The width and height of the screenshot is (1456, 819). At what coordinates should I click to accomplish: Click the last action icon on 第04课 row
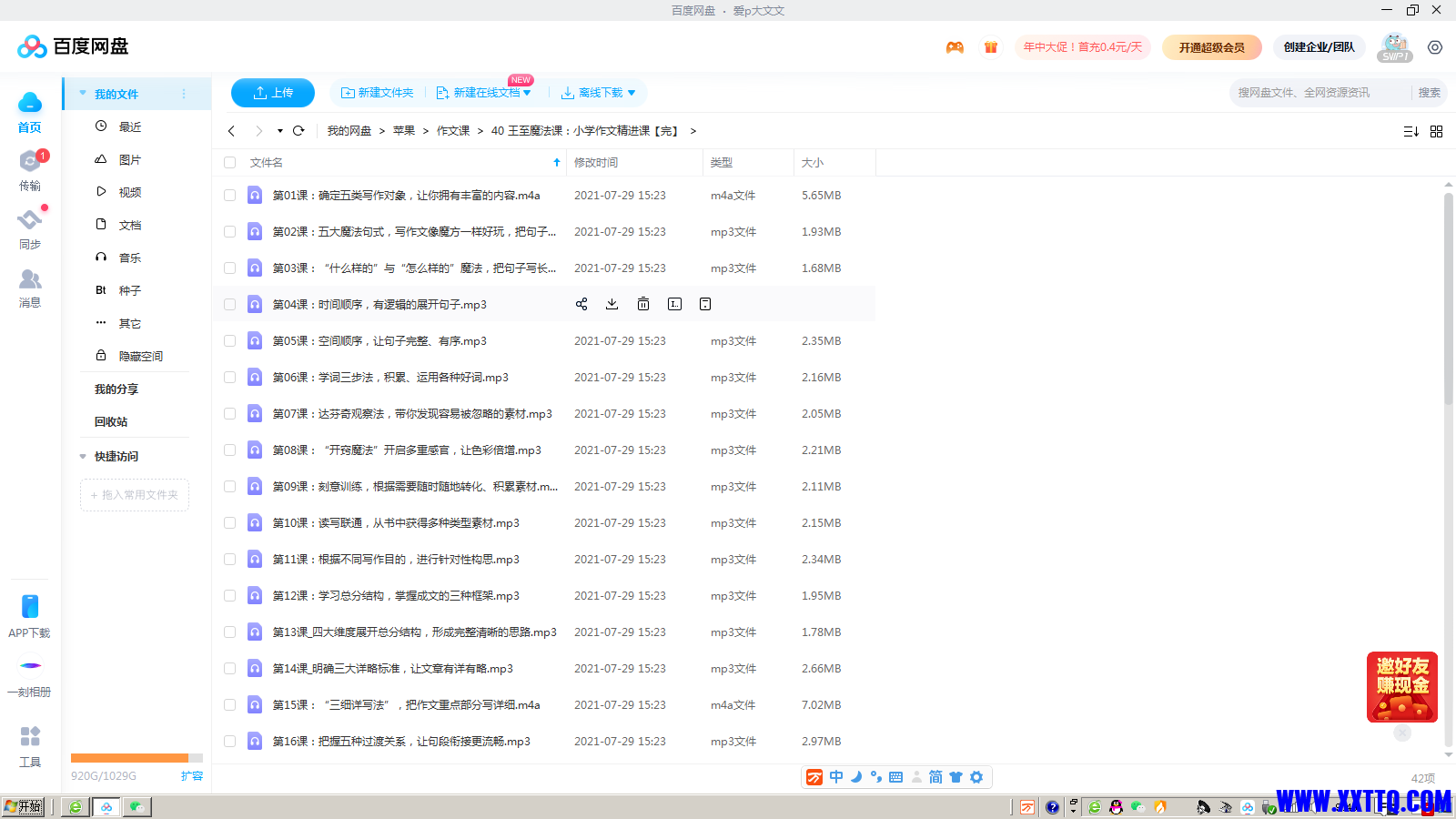coord(705,304)
